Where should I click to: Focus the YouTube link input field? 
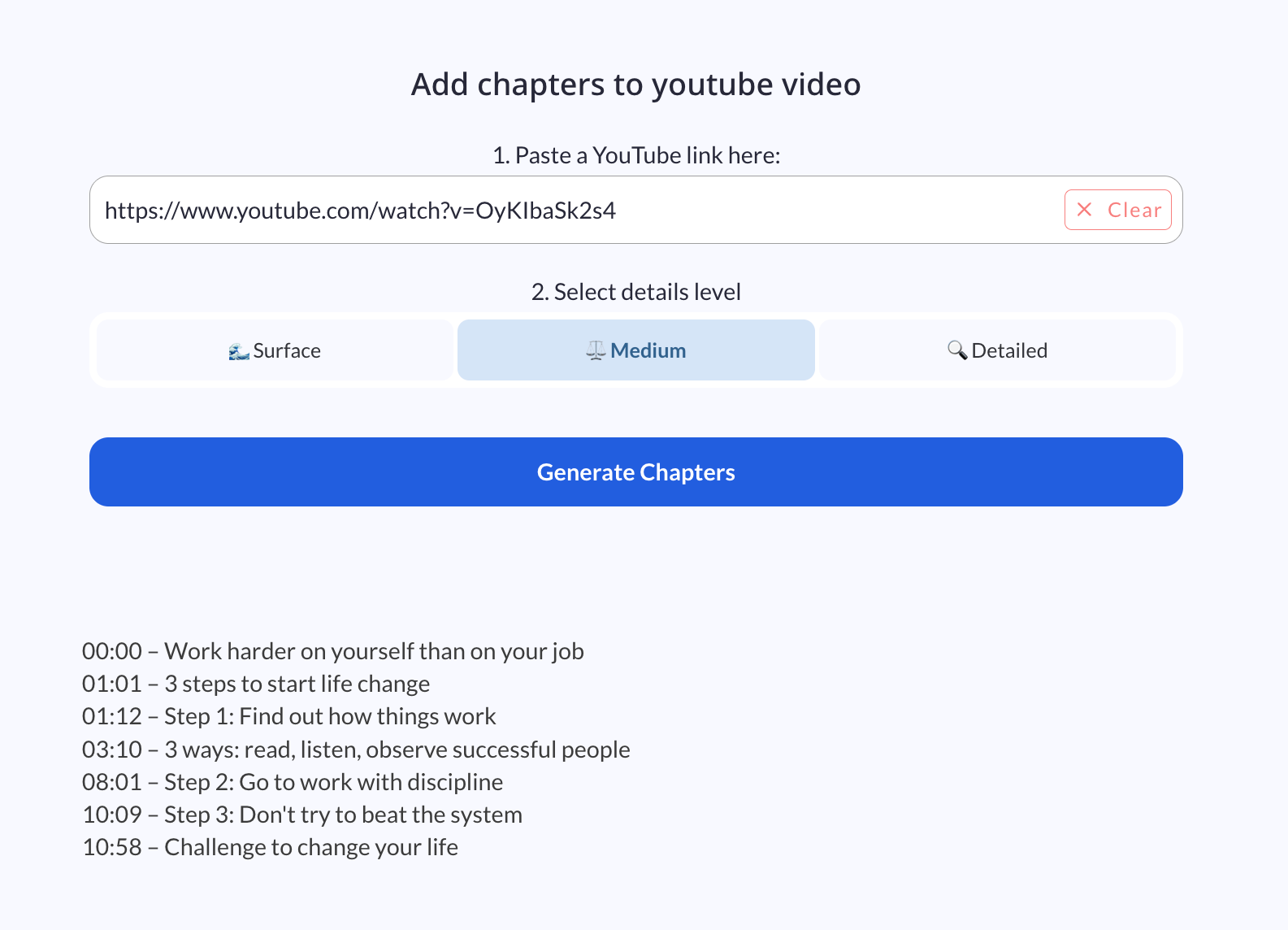click(x=569, y=211)
